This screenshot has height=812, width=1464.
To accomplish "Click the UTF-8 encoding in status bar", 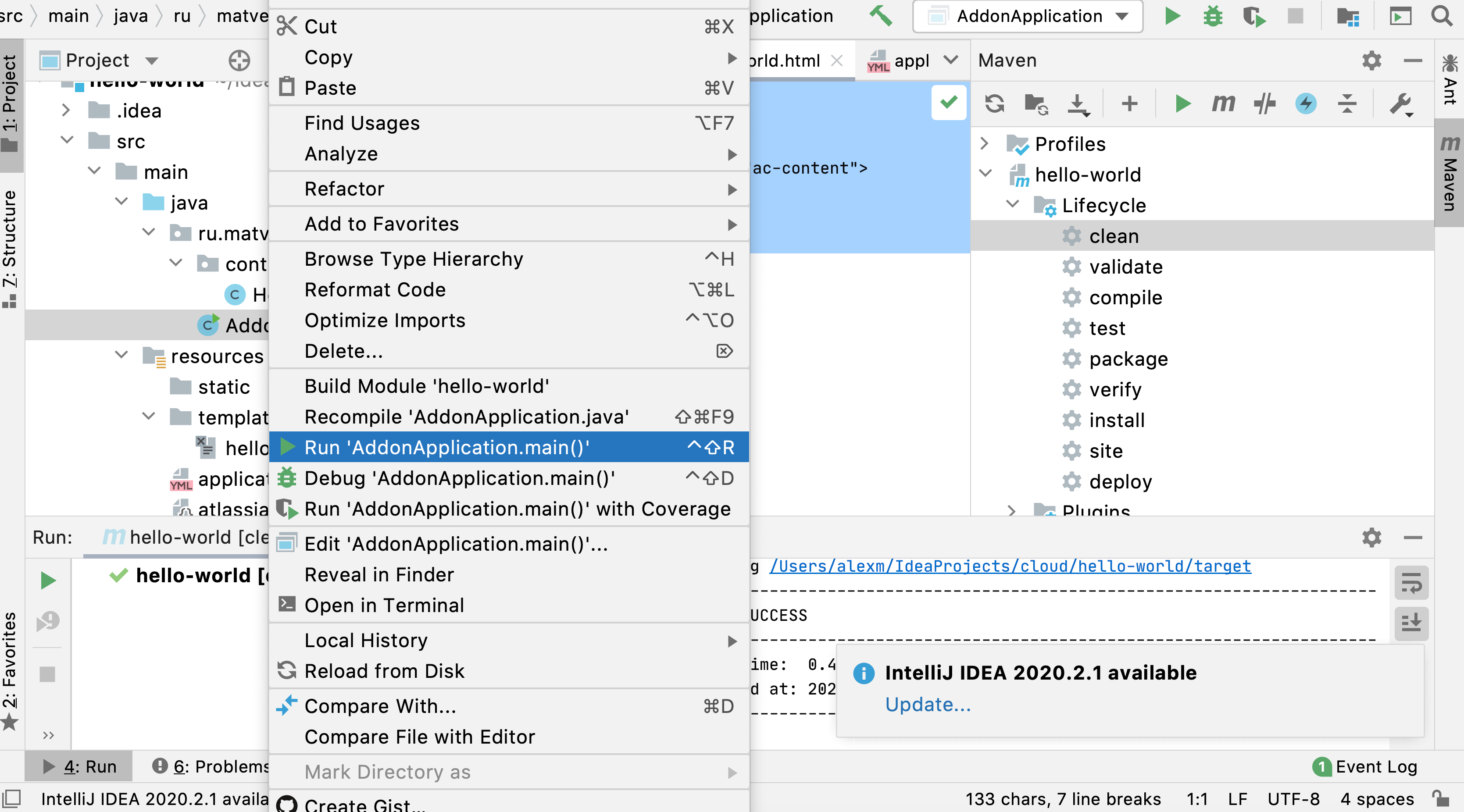I will click(x=1293, y=799).
